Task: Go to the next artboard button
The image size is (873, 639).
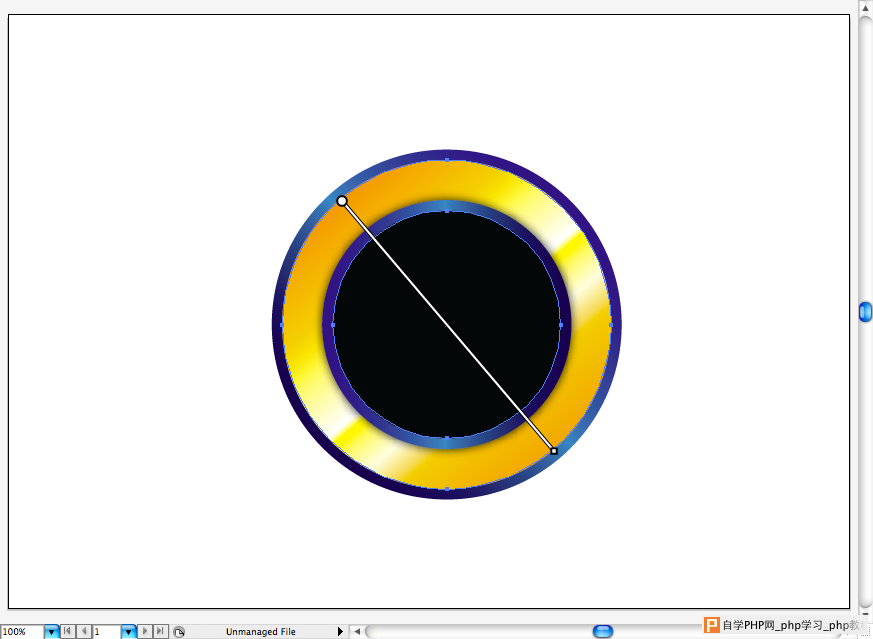Action: pos(145,631)
